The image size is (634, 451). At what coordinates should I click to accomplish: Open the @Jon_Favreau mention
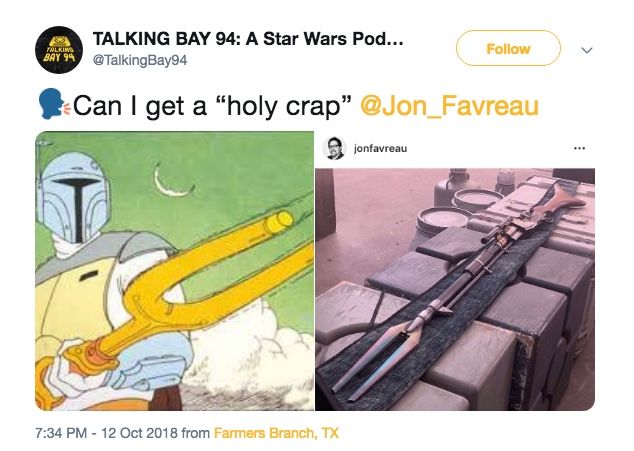coord(449,106)
